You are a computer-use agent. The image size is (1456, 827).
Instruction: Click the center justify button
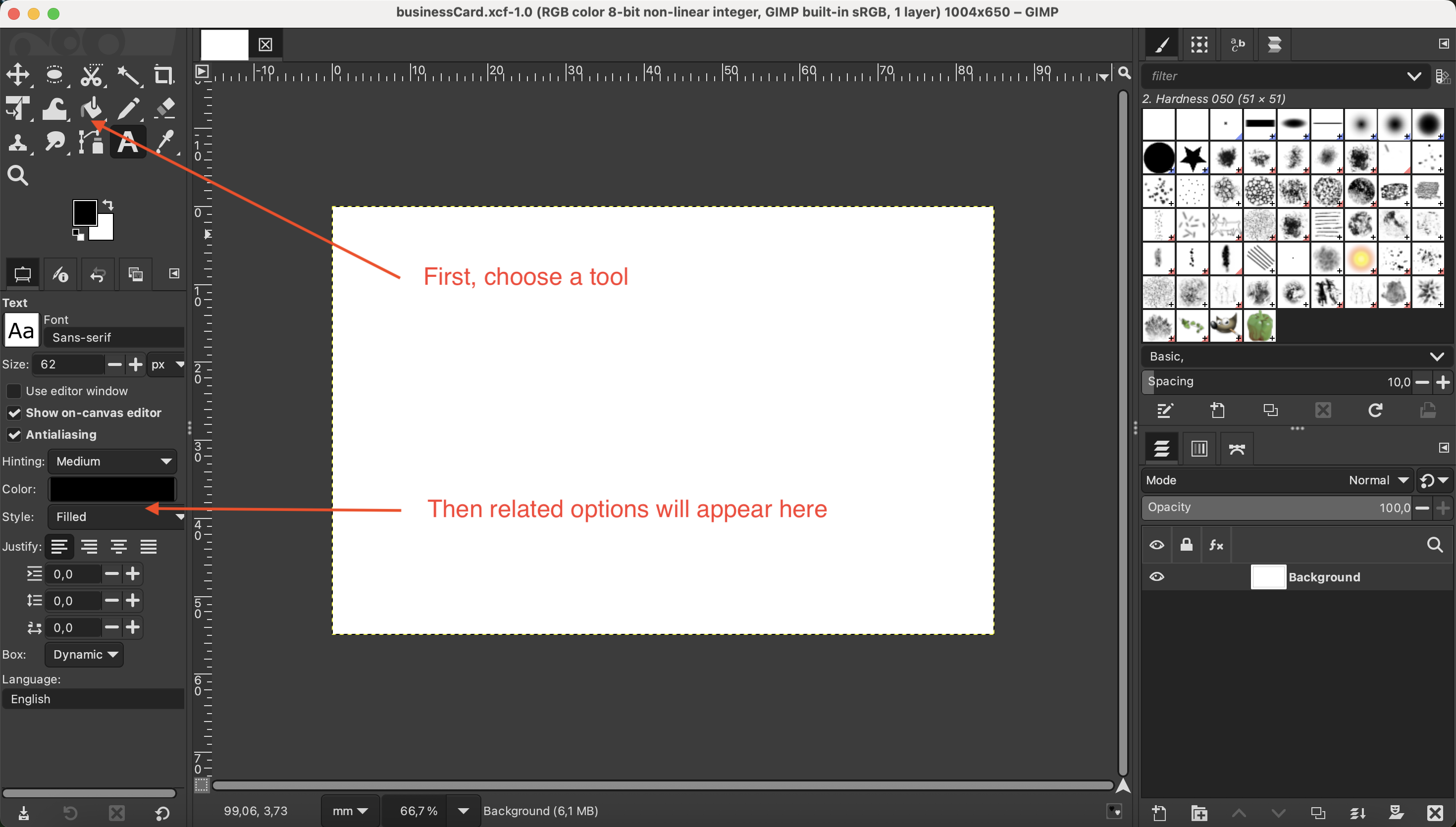(x=119, y=546)
